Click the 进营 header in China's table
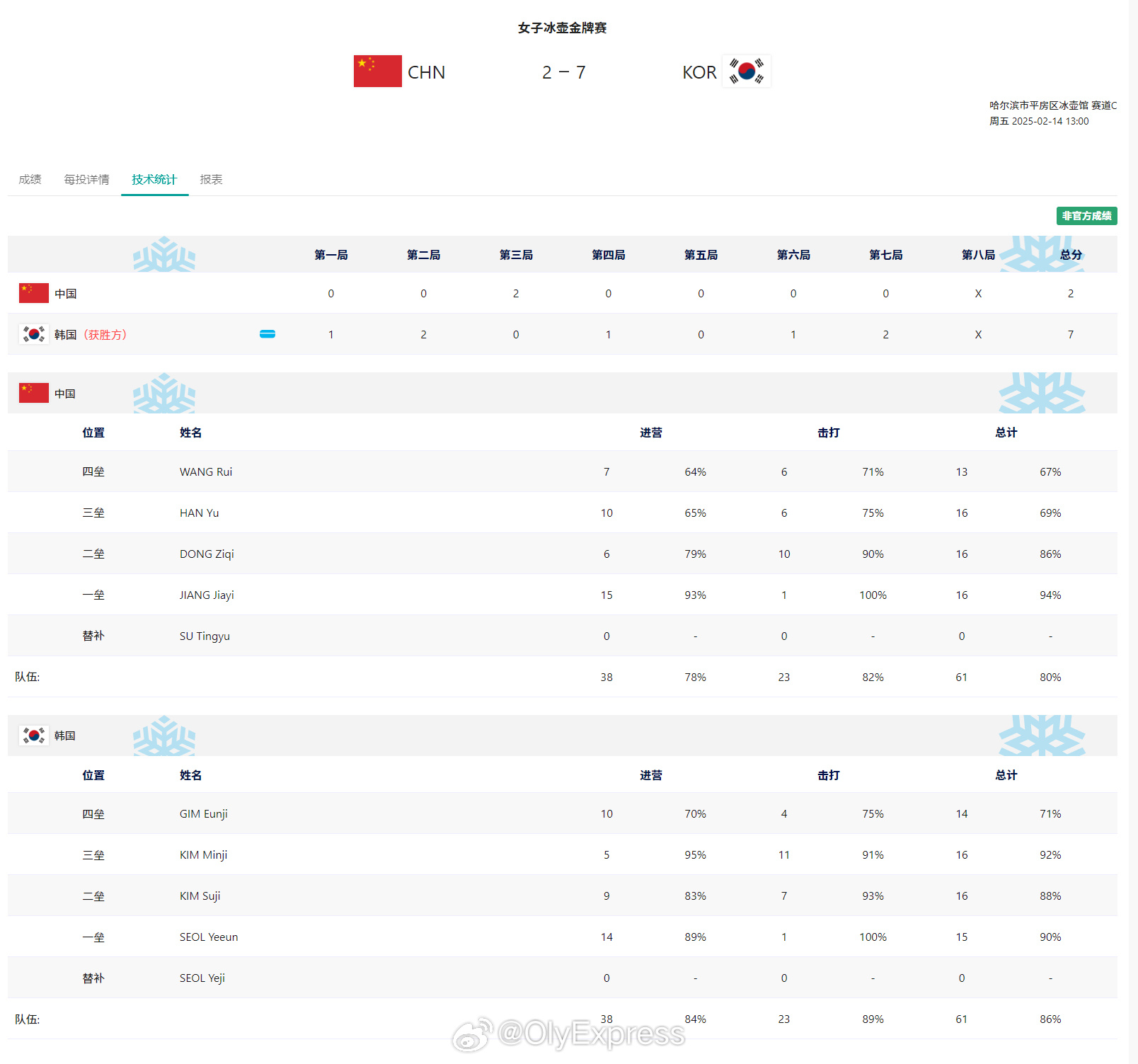Viewport: 1138px width, 1064px height. (651, 433)
